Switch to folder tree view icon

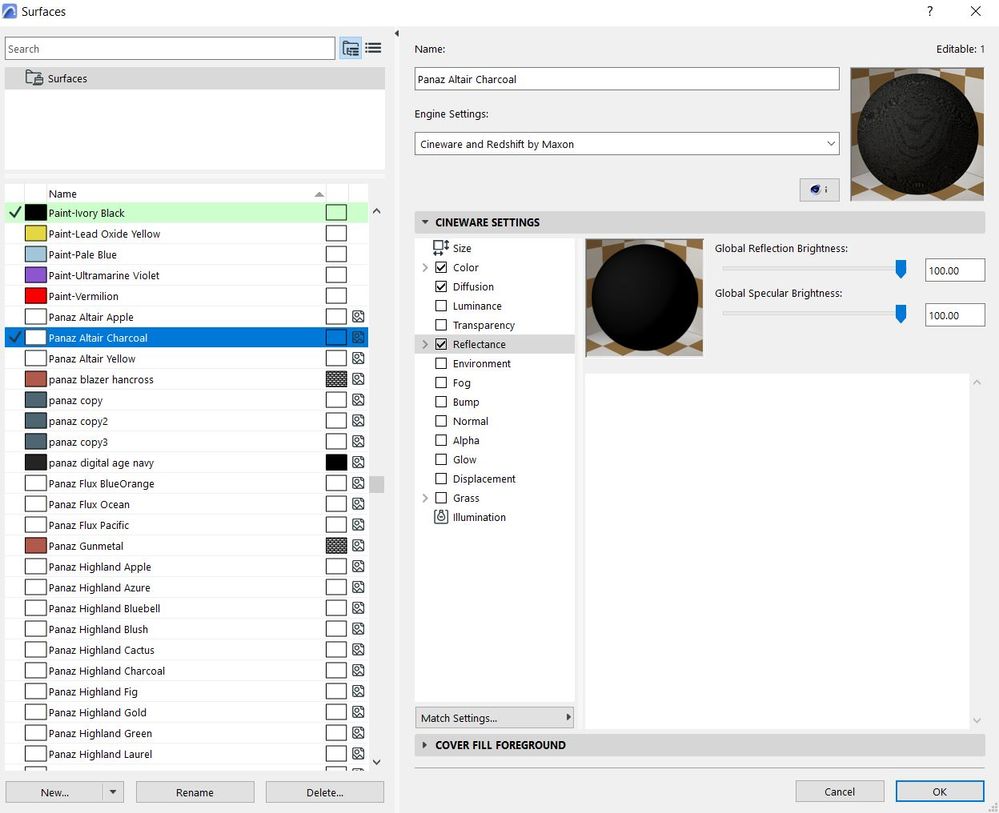coord(351,48)
